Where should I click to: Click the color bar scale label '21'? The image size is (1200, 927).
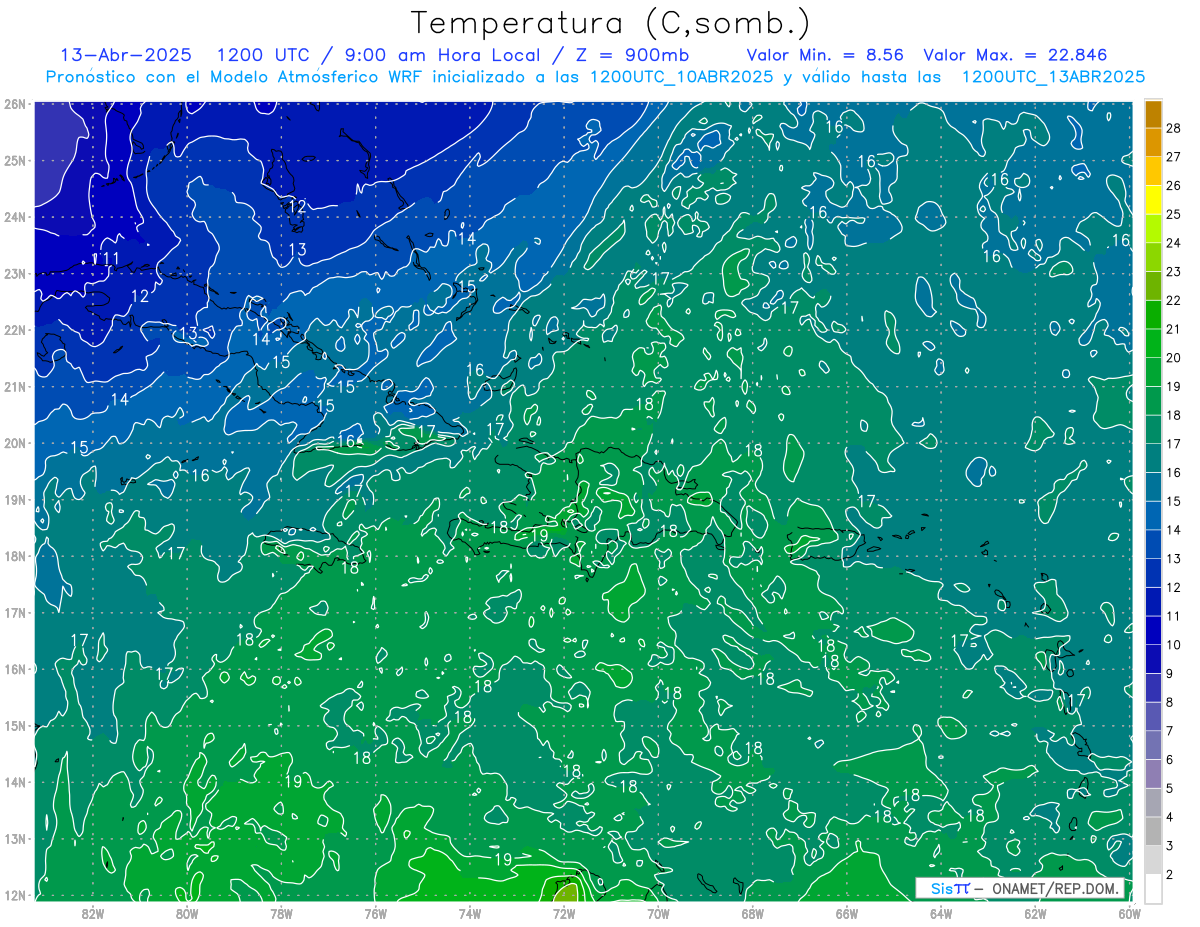(x=1174, y=329)
